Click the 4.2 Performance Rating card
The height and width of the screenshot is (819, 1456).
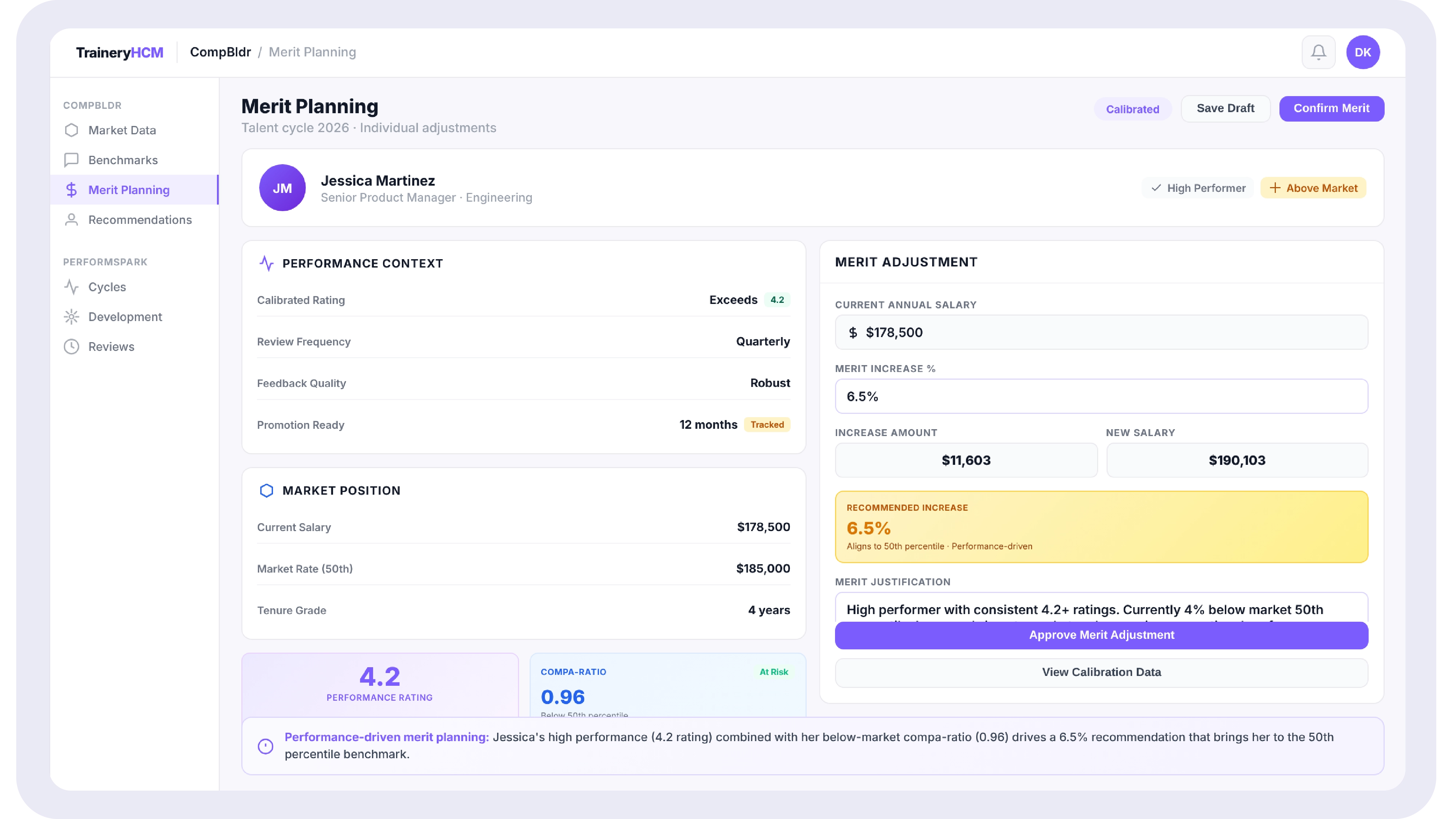pyautogui.click(x=380, y=685)
